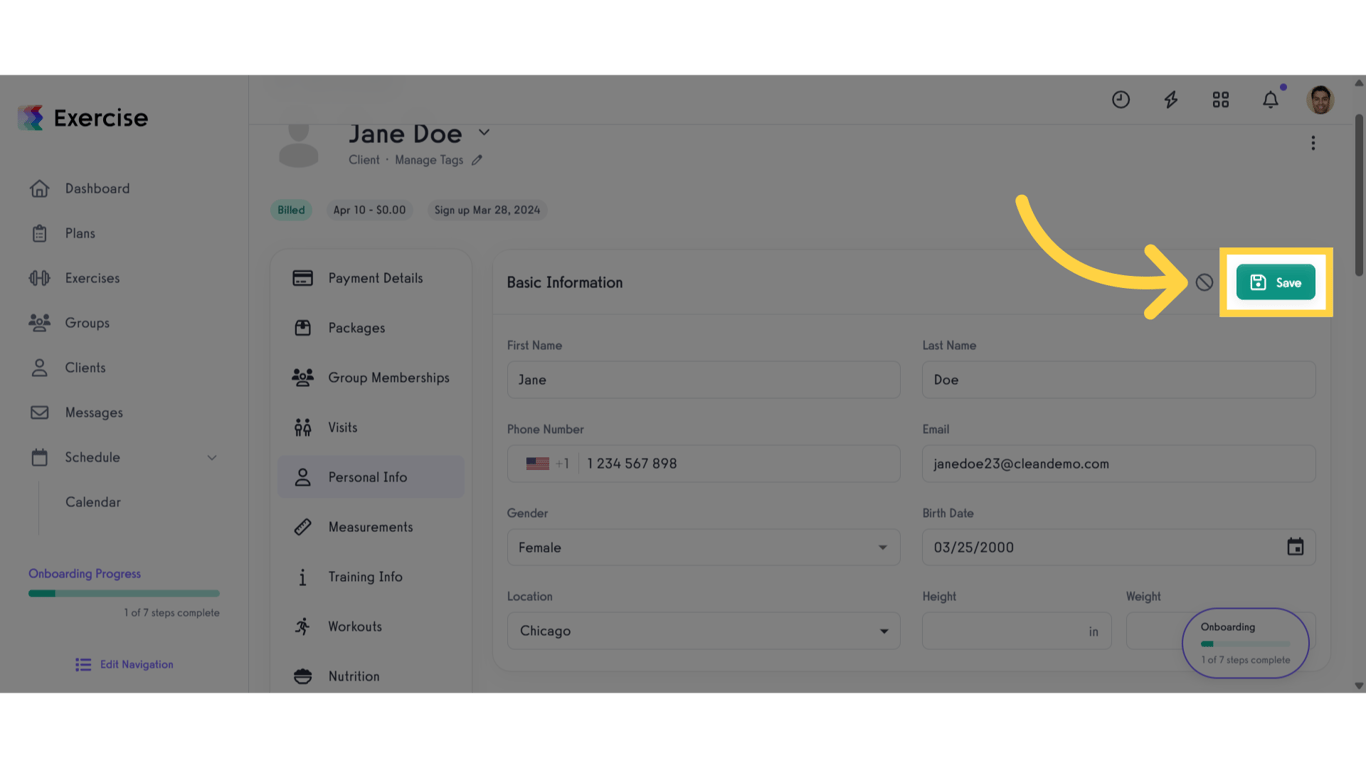Click the cancel edit circle-slash icon
Image resolution: width=1366 pixels, height=768 pixels.
[1204, 283]
